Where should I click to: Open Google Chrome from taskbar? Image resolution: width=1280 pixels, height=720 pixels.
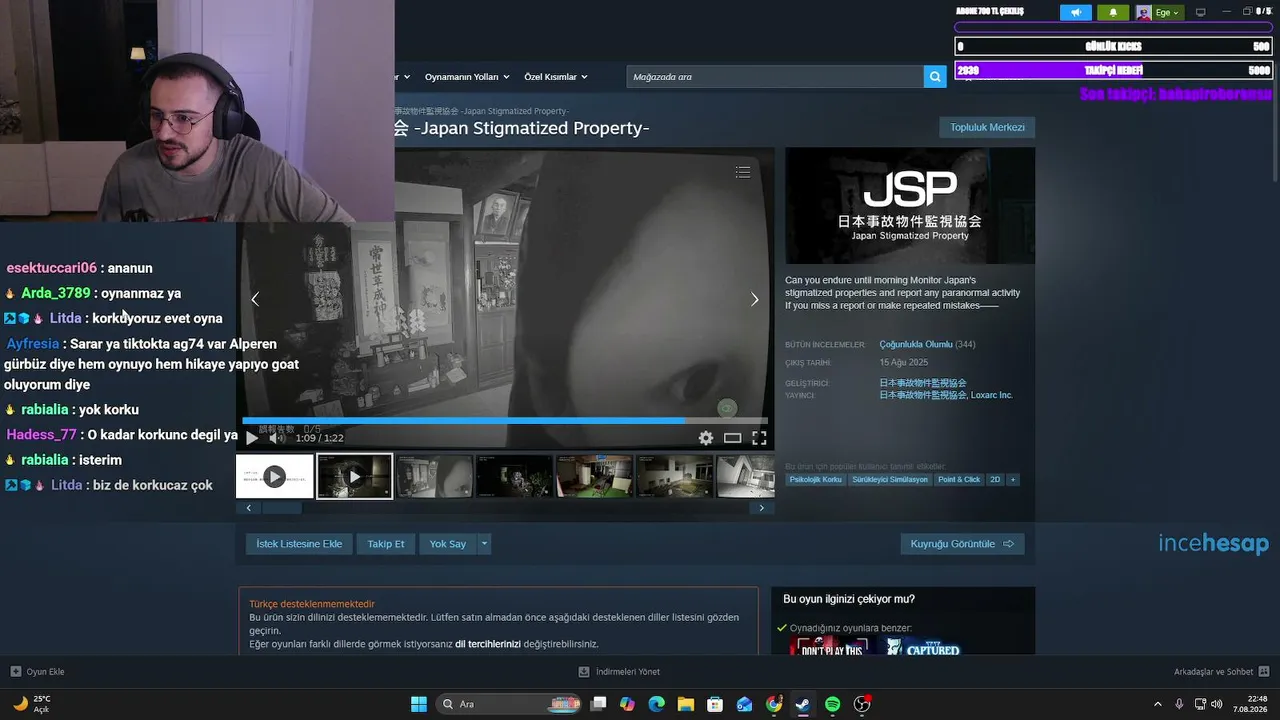coord(774,704)
